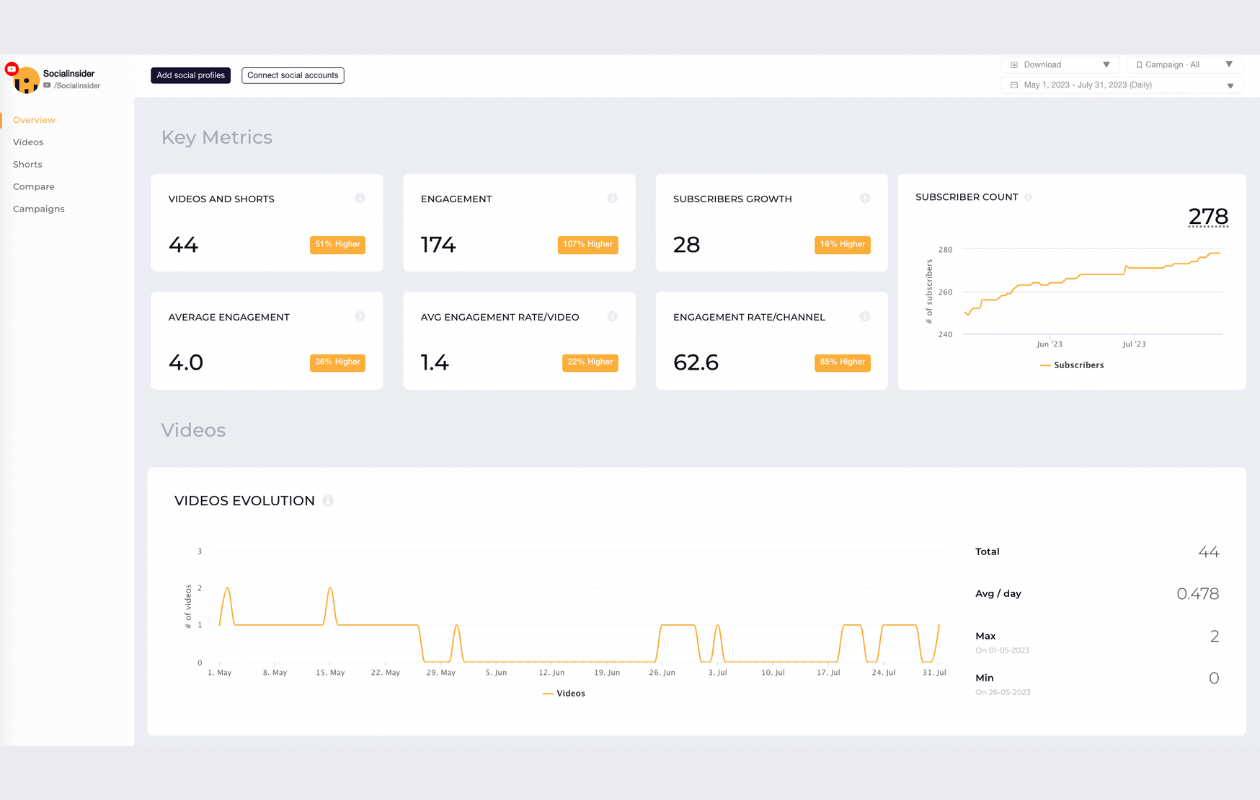Screen dimensions: 1260x800
Task: Go to the Overview section
Action: [34, 120]
